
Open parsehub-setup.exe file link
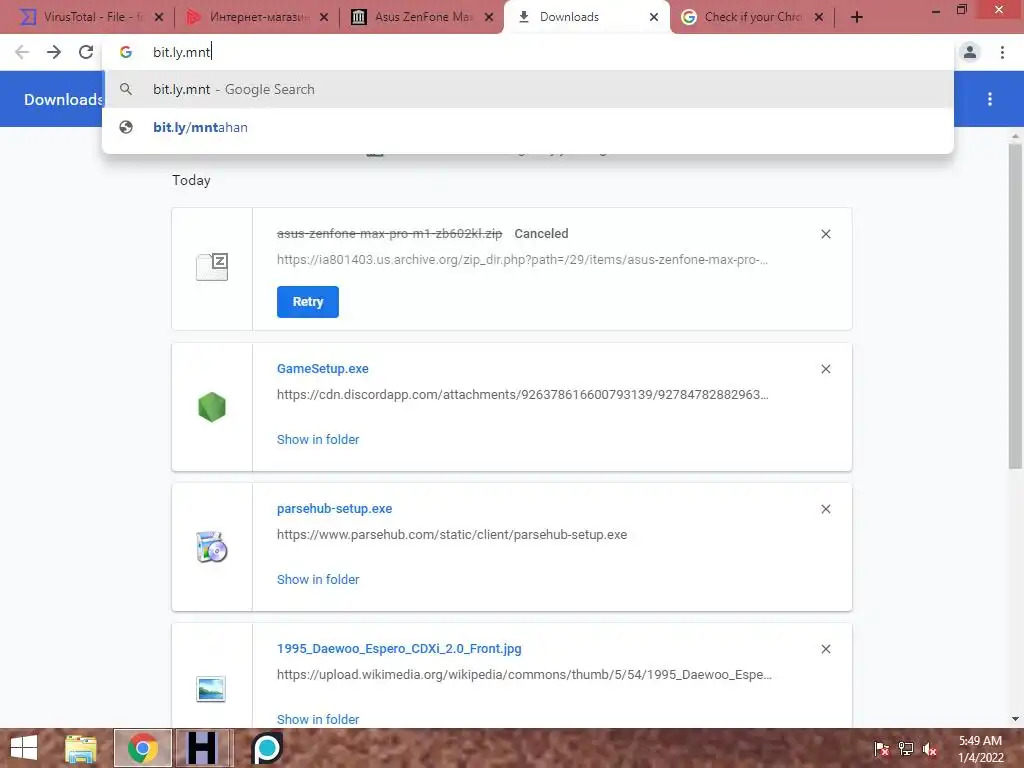click(334, 509)
